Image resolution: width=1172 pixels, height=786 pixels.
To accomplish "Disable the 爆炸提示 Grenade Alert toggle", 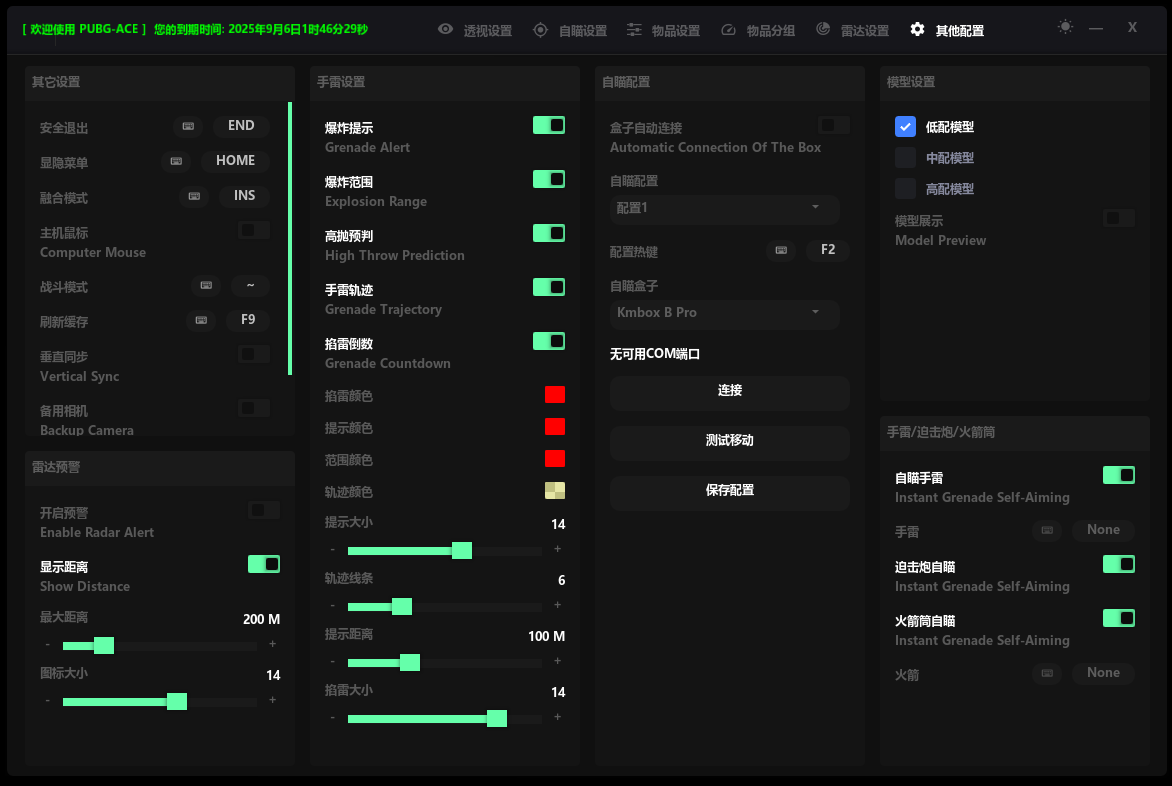I will tap(549, 125).
